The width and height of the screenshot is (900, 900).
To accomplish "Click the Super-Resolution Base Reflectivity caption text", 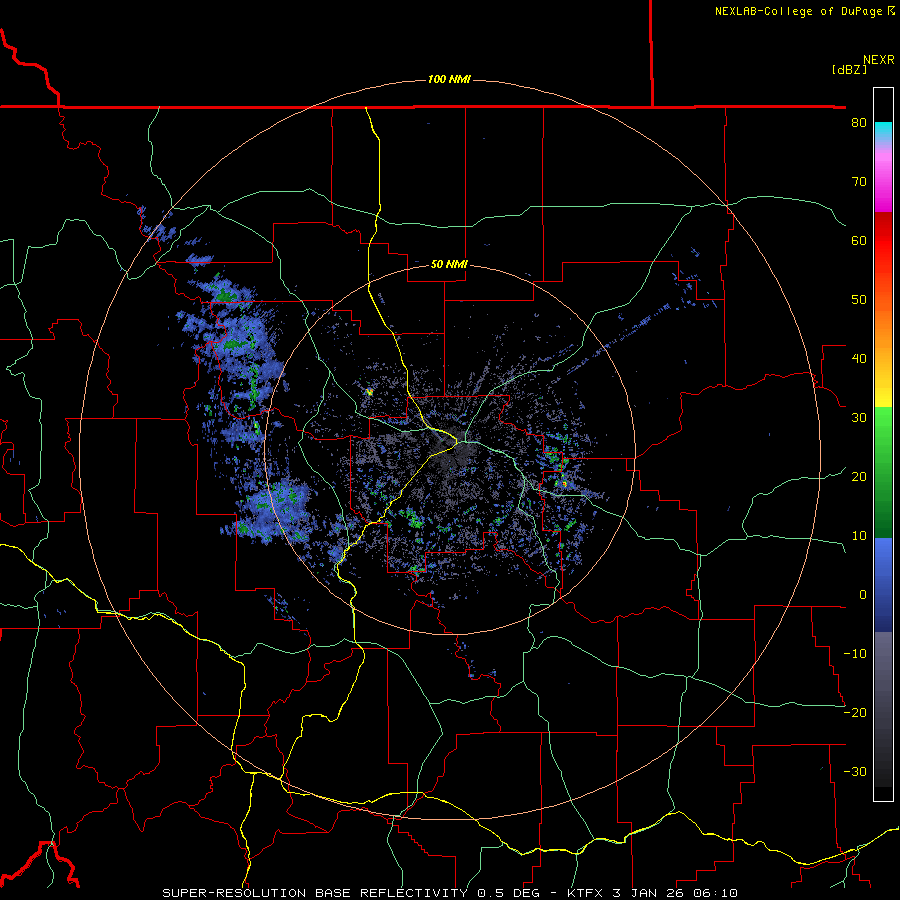I will click(313, 893).
